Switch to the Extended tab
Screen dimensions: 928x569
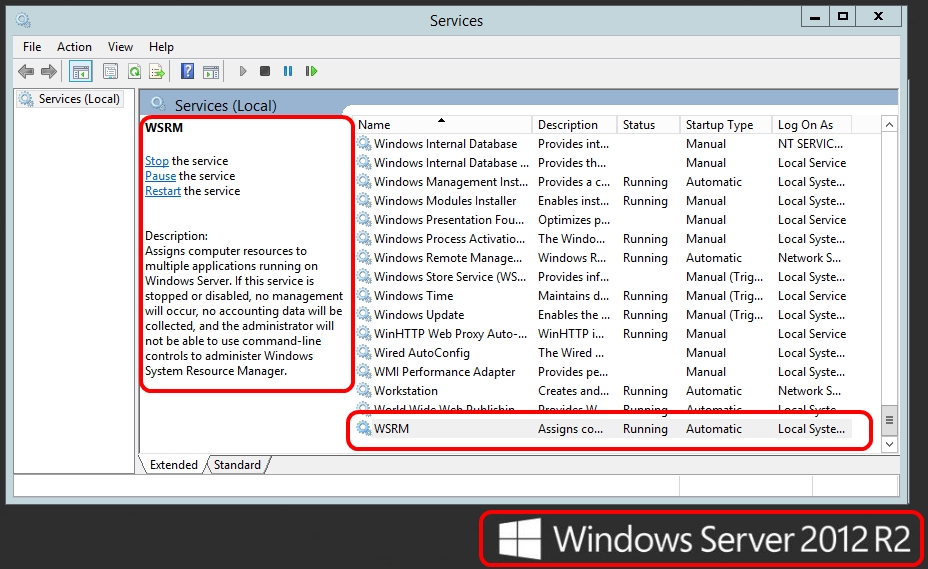tap(173, 465)
